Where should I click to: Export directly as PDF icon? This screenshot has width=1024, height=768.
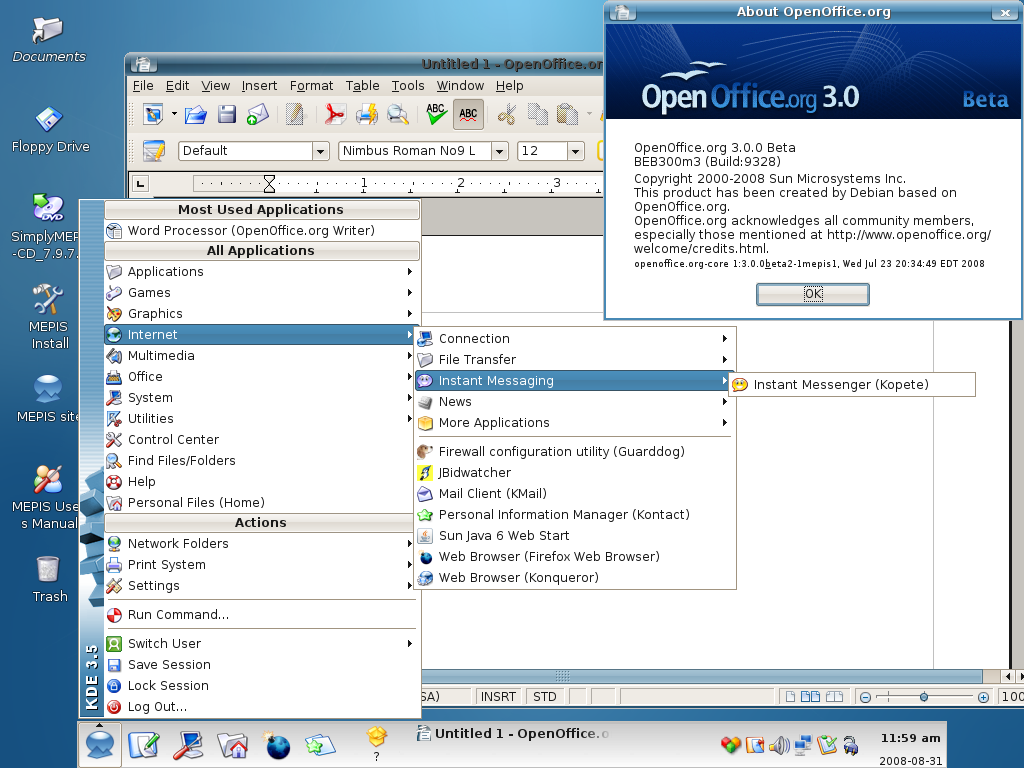point(334,114)
